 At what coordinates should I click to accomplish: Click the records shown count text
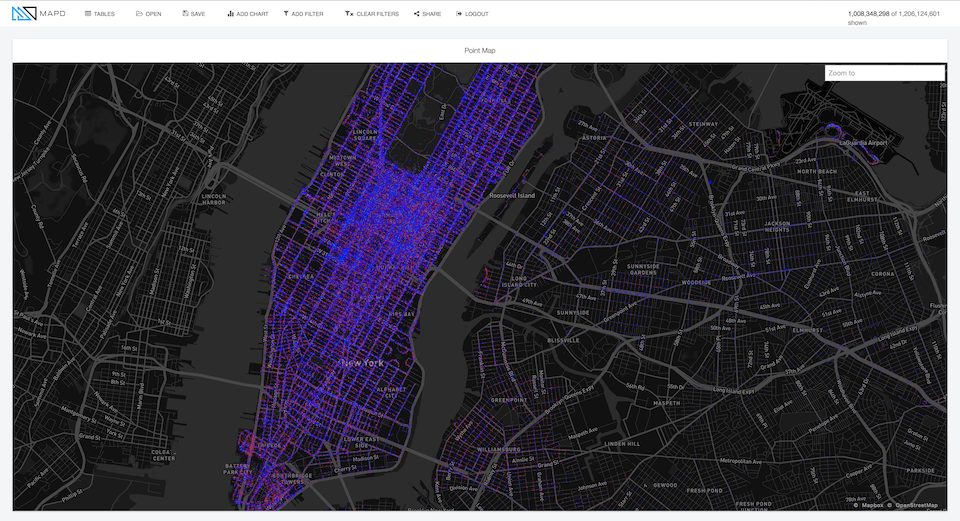(x=893, y=18)
